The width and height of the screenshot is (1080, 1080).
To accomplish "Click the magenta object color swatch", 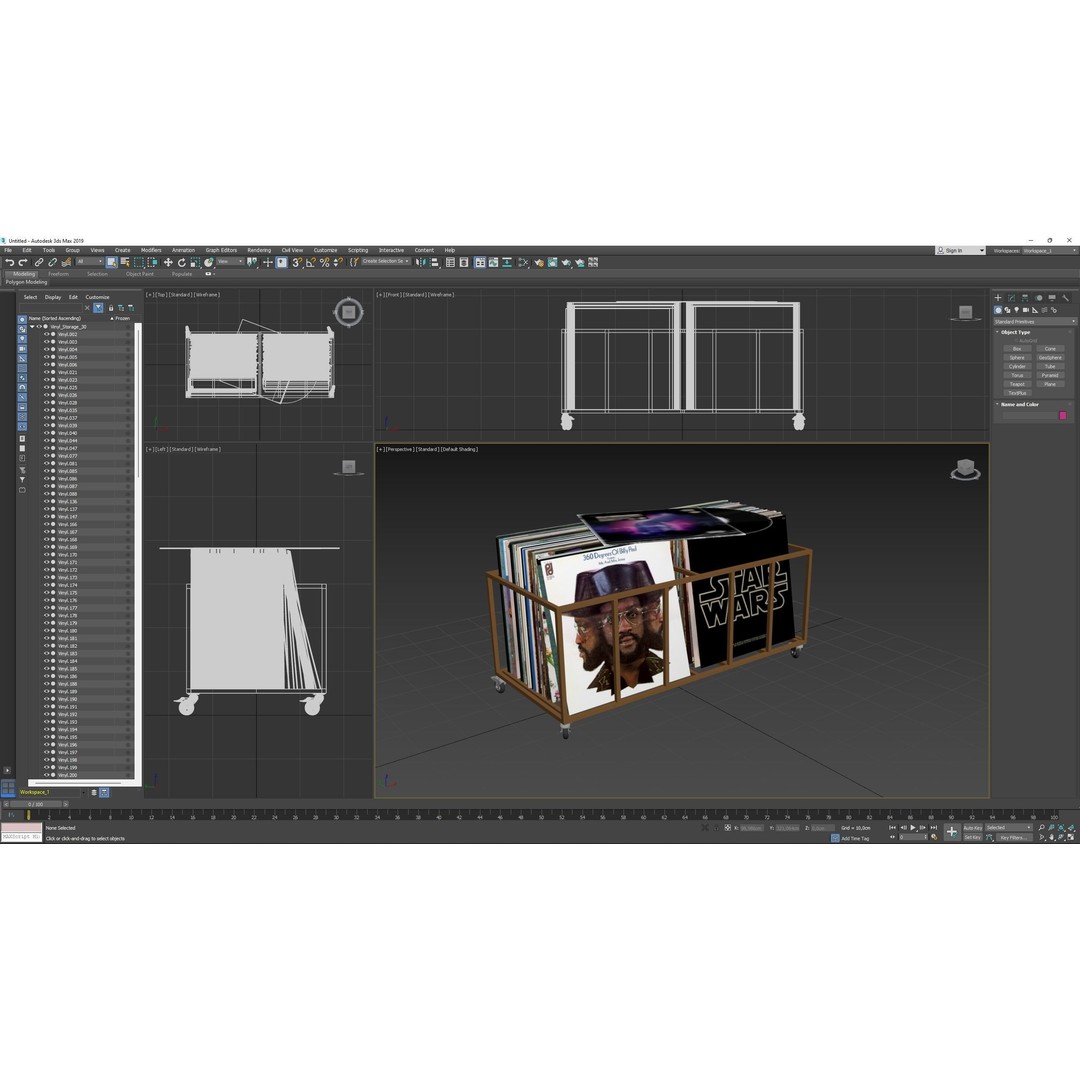I will tap(1063, 415).
